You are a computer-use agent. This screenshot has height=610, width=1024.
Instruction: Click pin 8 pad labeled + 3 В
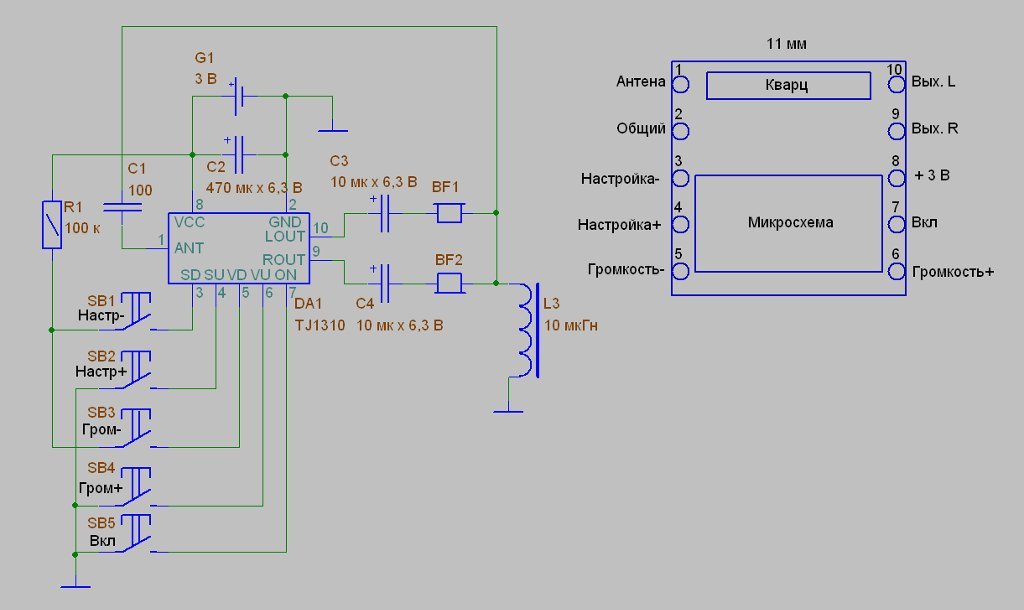tap(896, 178)
